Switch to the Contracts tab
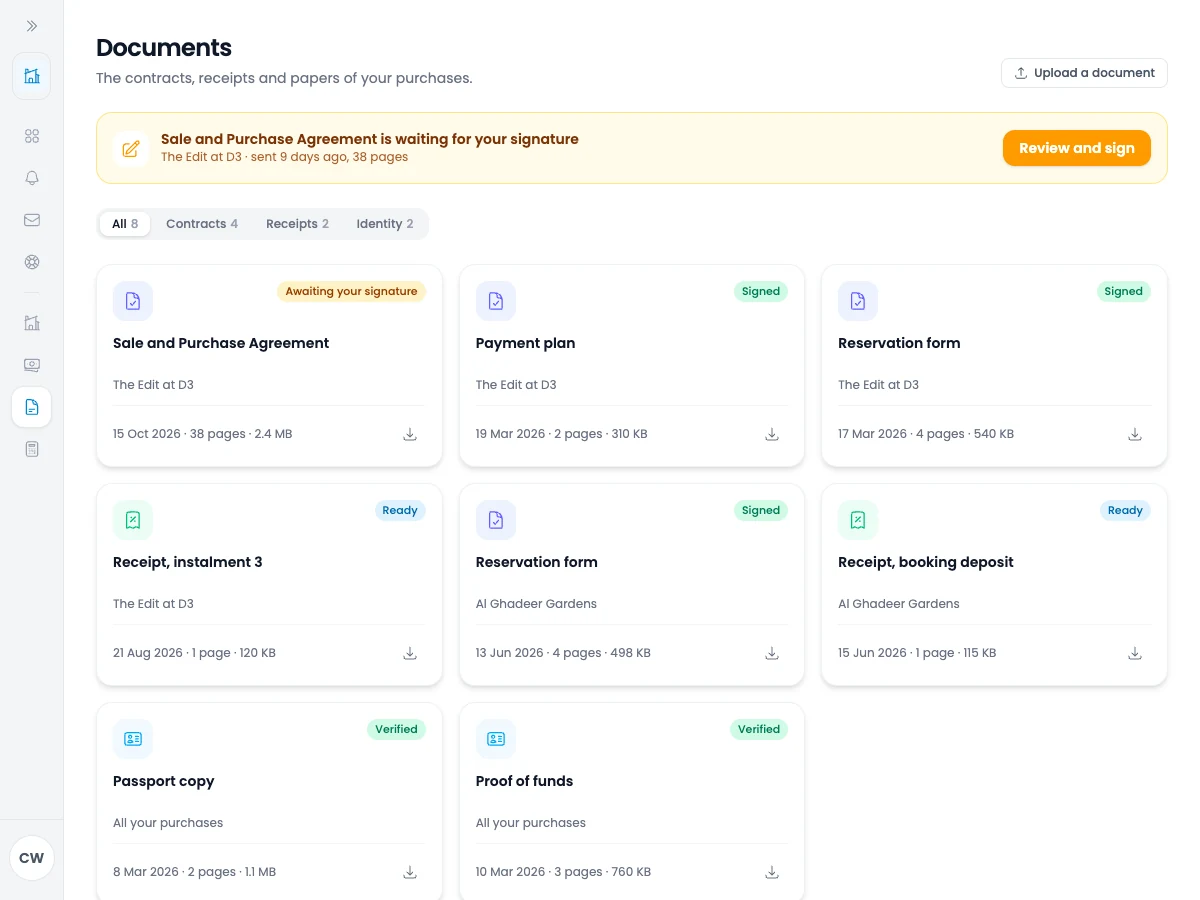1200x900 pixels. click(x=202, y=224)
